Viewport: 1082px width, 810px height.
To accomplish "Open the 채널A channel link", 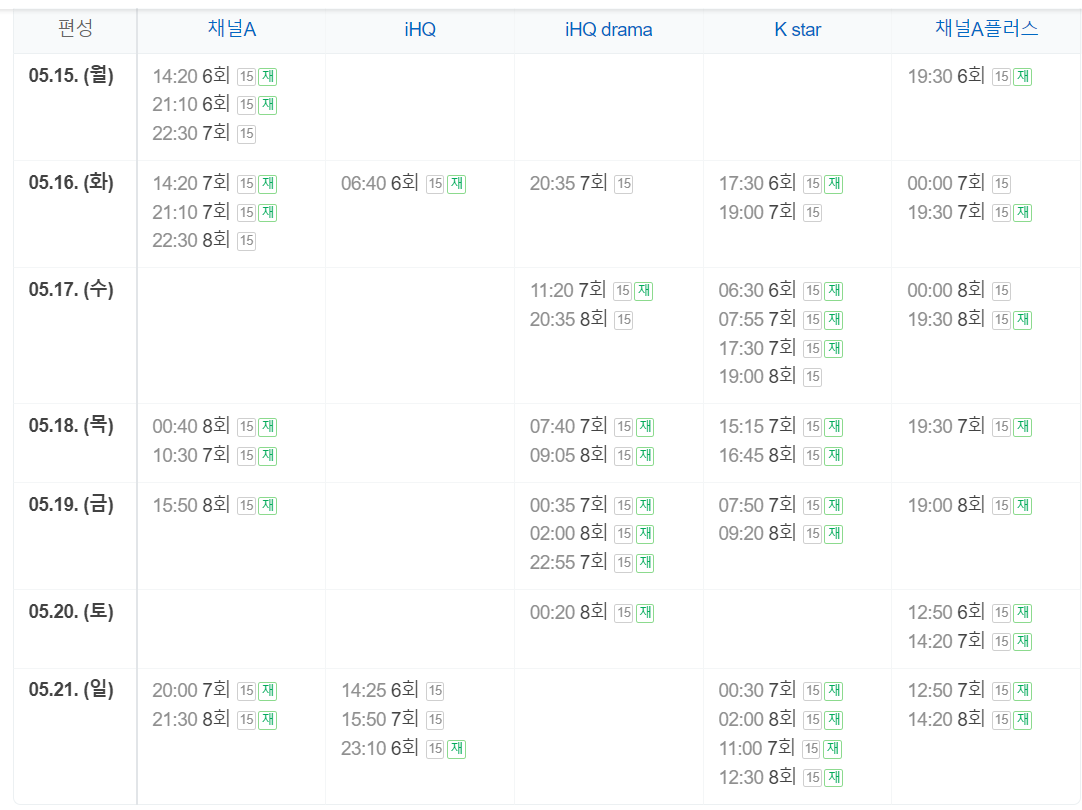I will click(x=232, y=29).
